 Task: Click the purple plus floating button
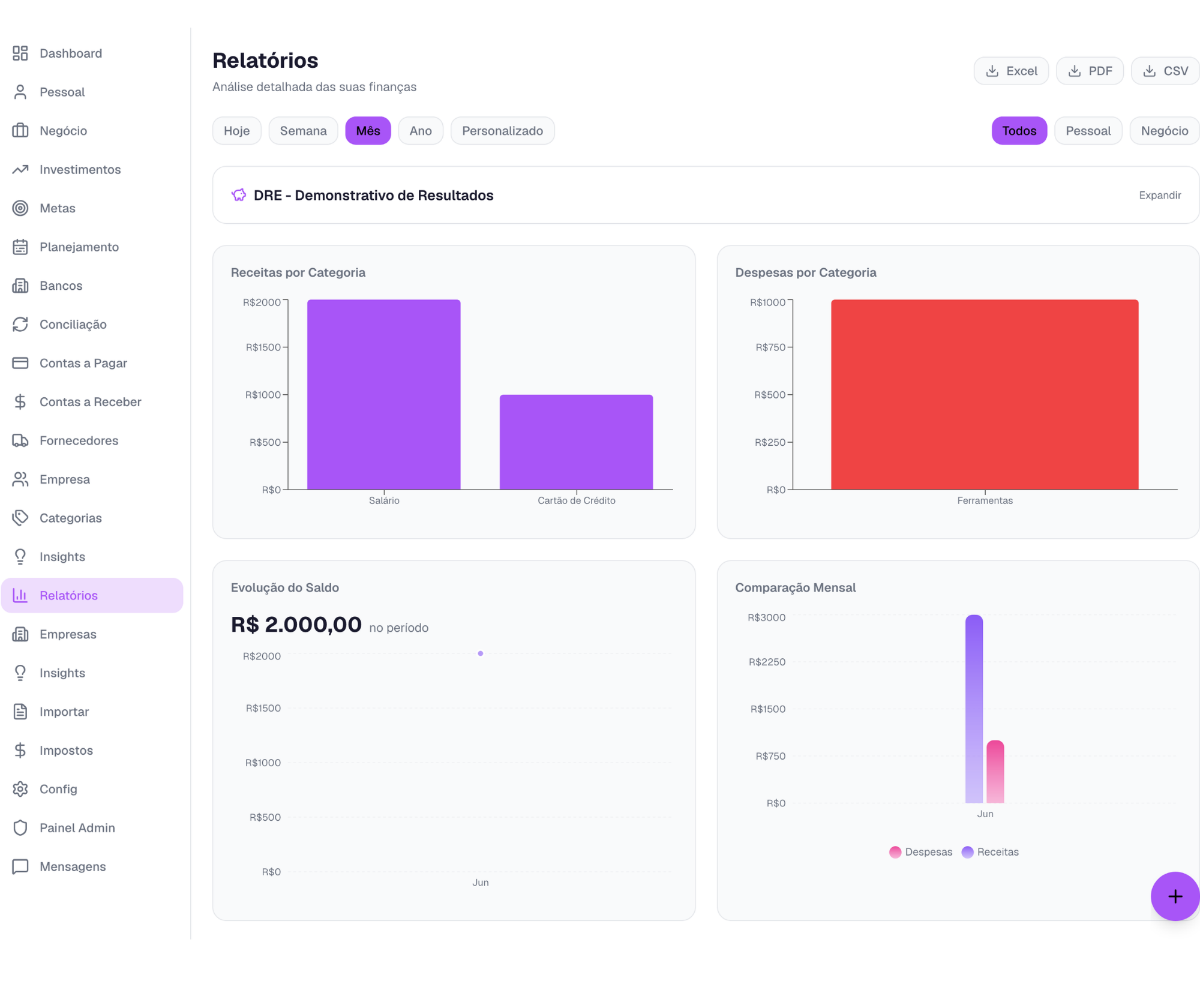pos(1175,896)
